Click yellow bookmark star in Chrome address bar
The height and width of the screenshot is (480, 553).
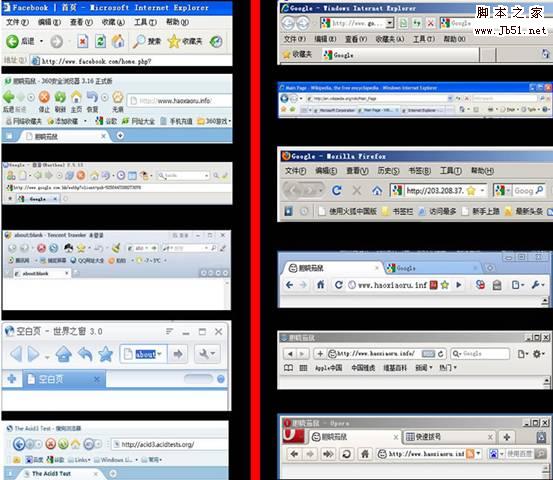pos(444,284)
